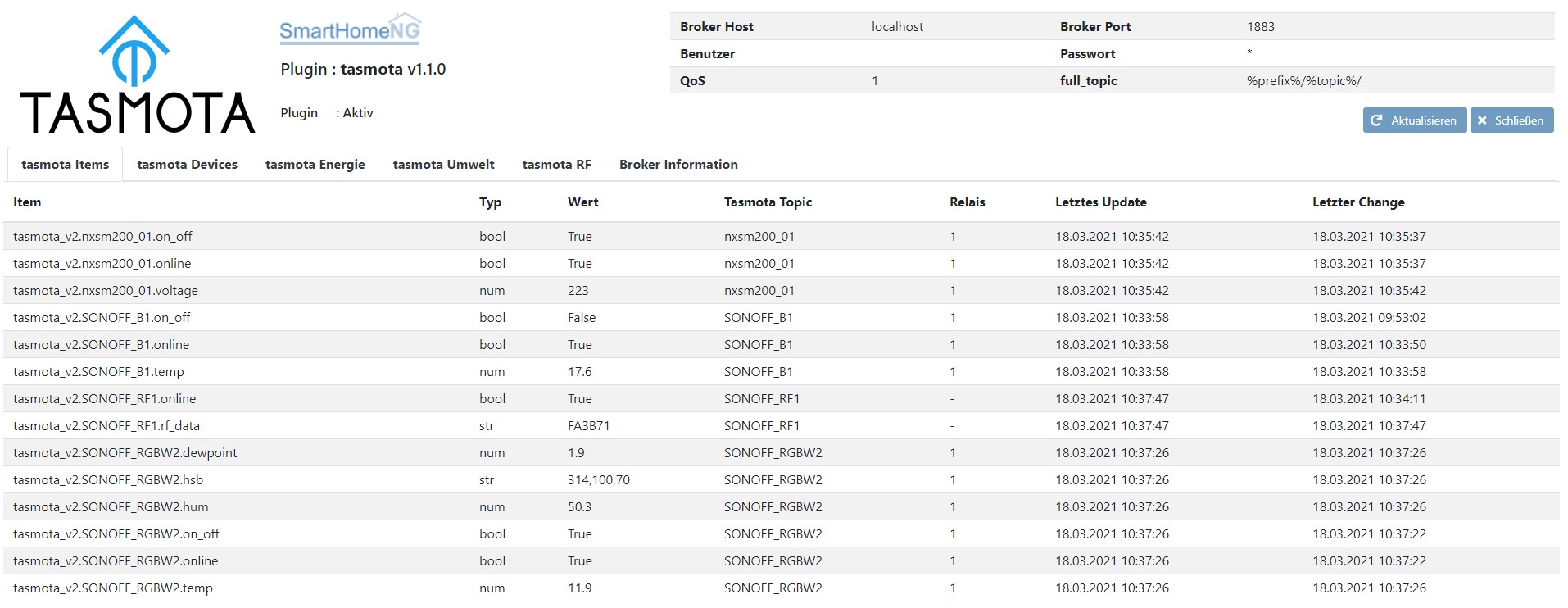Select item tasmota_v2.nxsm200_01.on_off

pos(102,237)
